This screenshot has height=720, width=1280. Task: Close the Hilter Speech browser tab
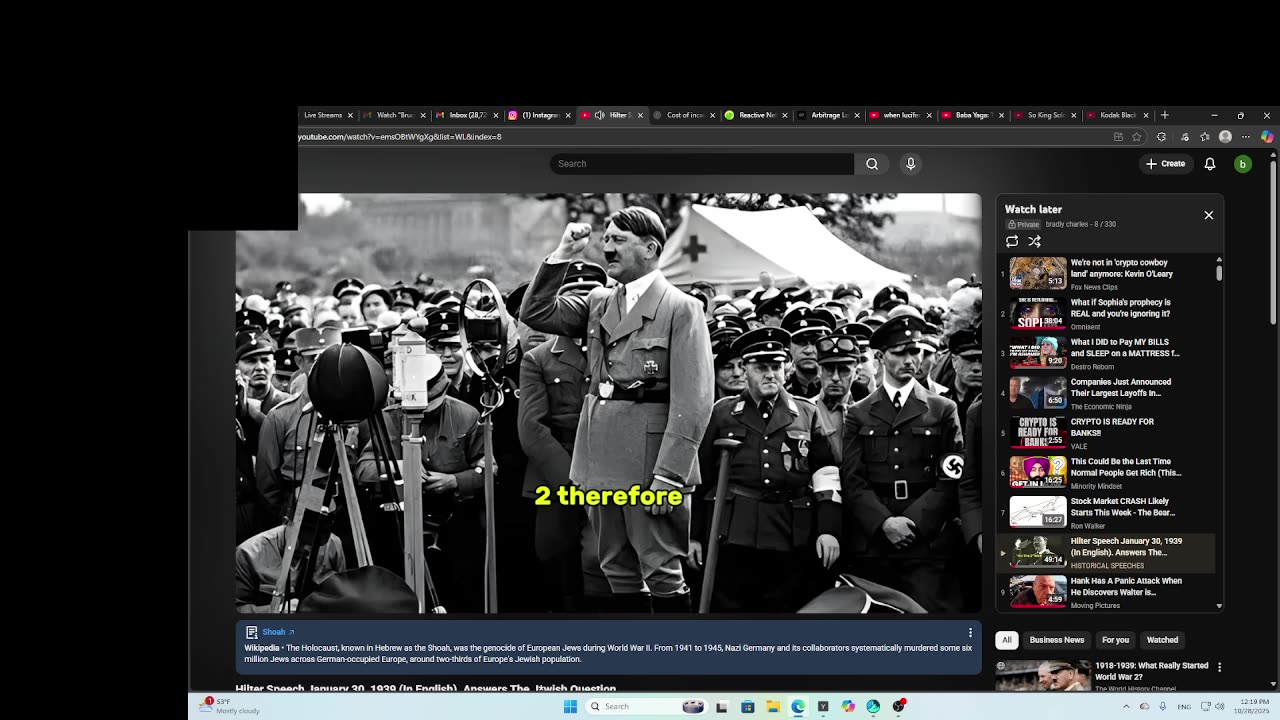click(640, 115)
